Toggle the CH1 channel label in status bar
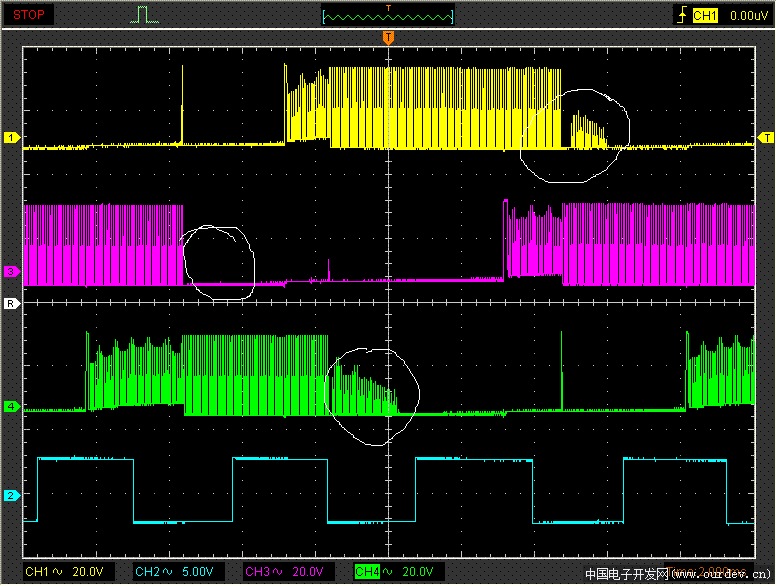 [37, 571]
